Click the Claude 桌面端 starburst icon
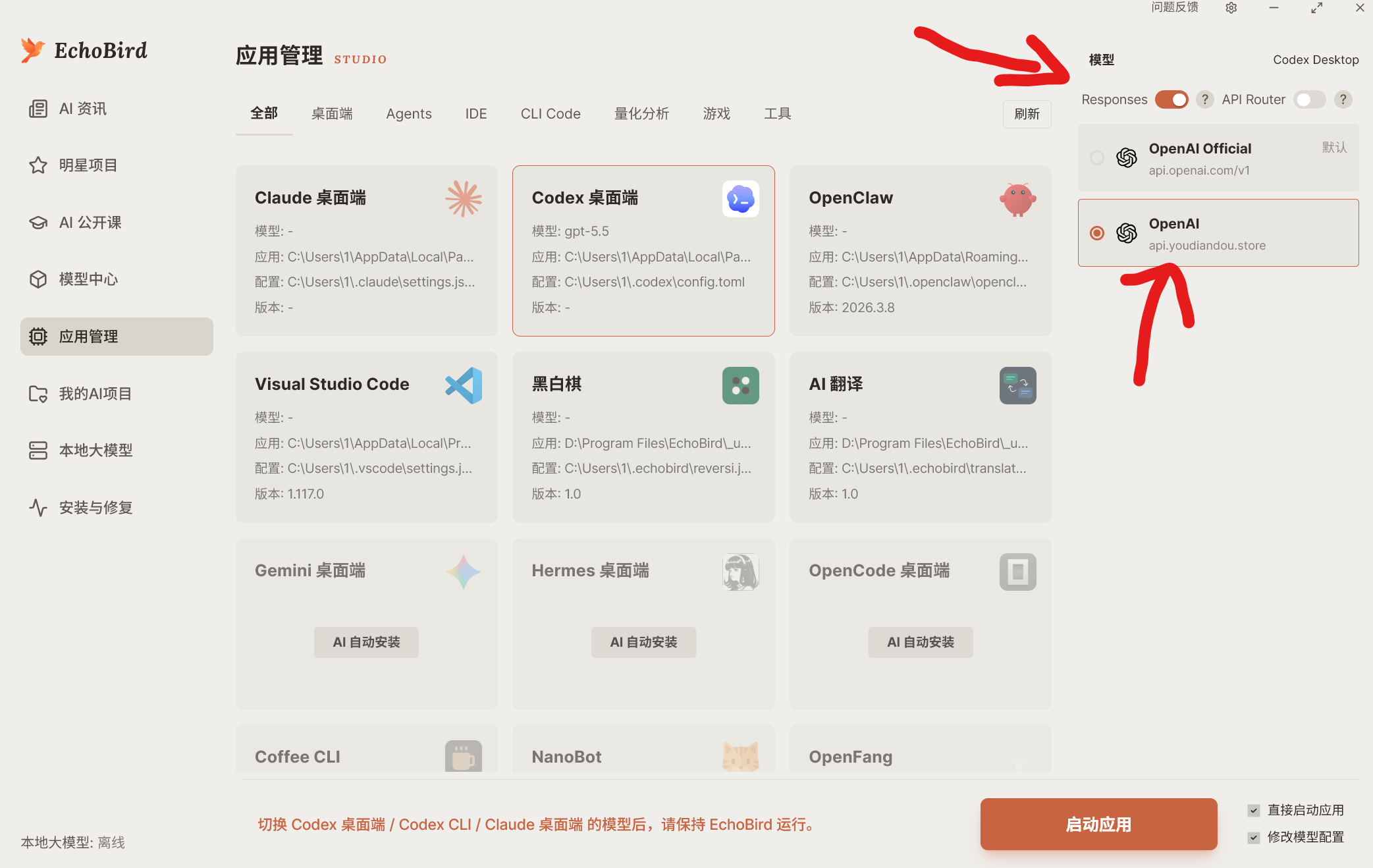This screenshot has height=868, width=1373. point(464,199)
